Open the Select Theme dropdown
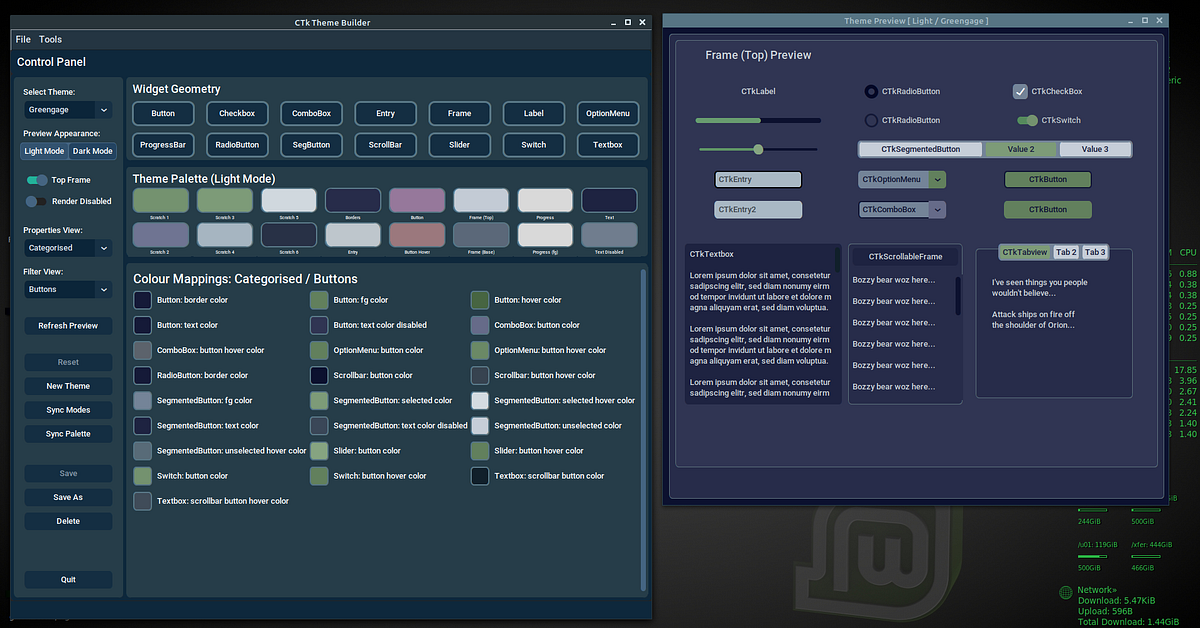 point(67,109)
